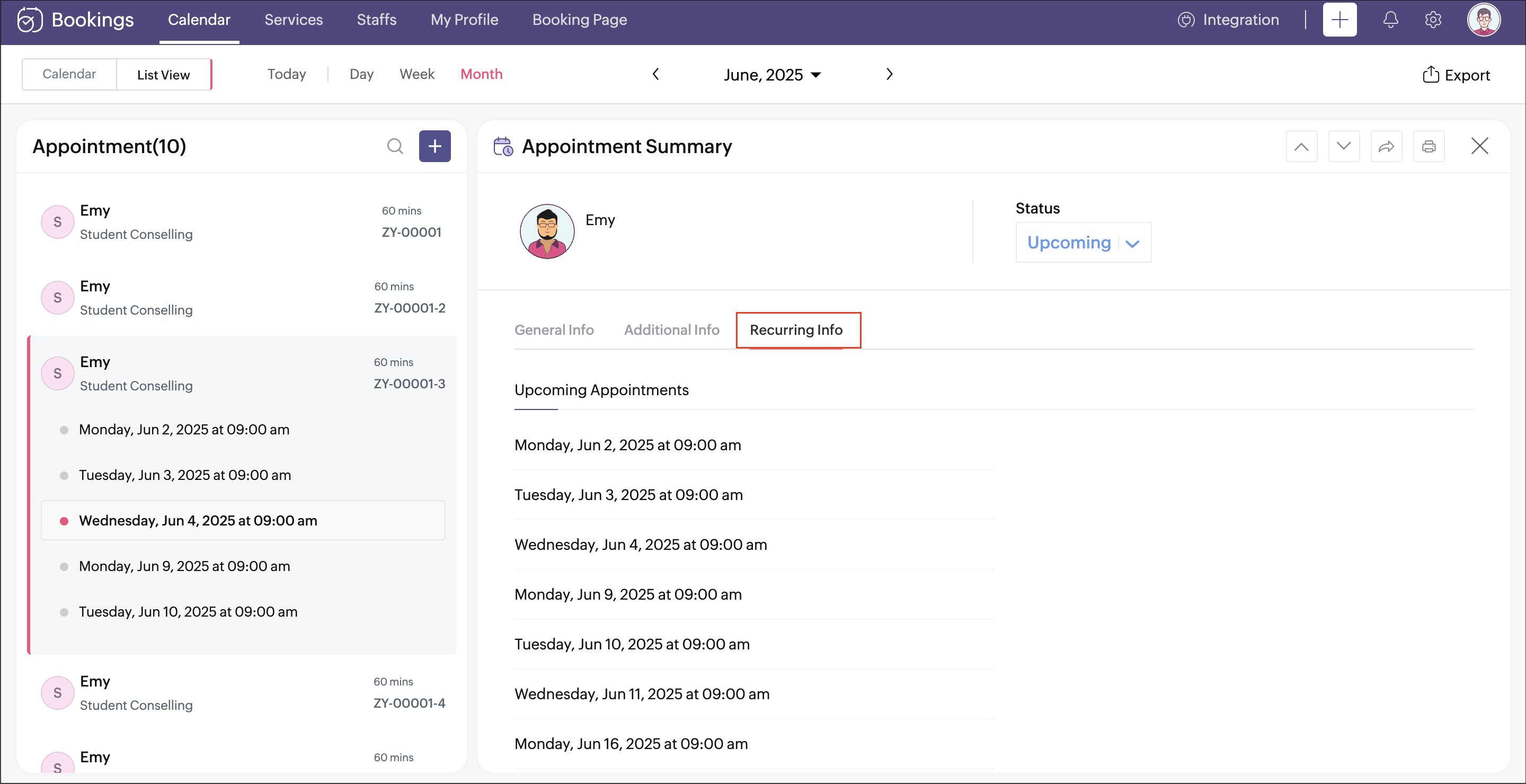
Task: Open the notifications bell
Action: [1390, 20]
